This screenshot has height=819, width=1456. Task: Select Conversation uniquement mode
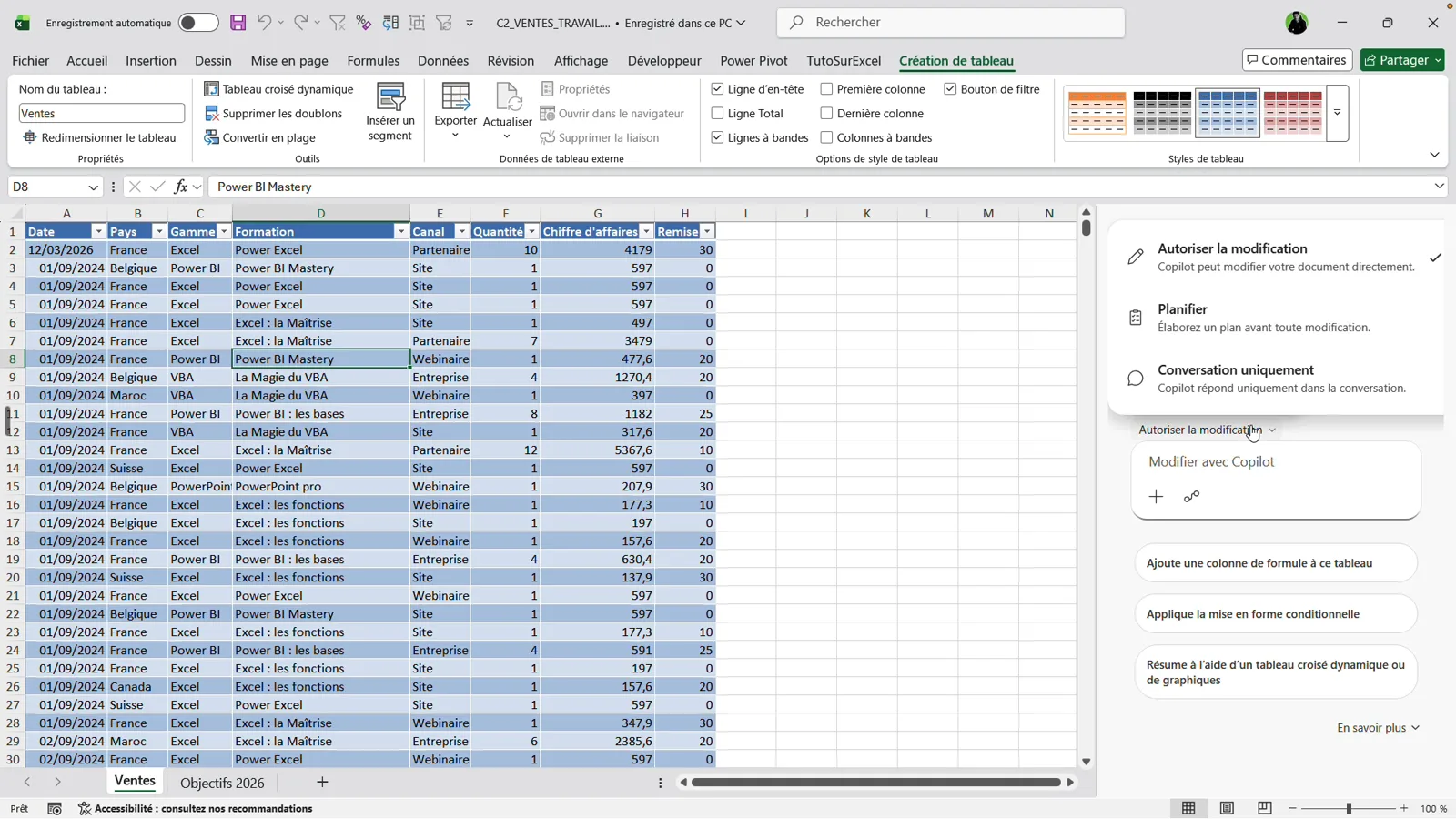(1275, 379)
